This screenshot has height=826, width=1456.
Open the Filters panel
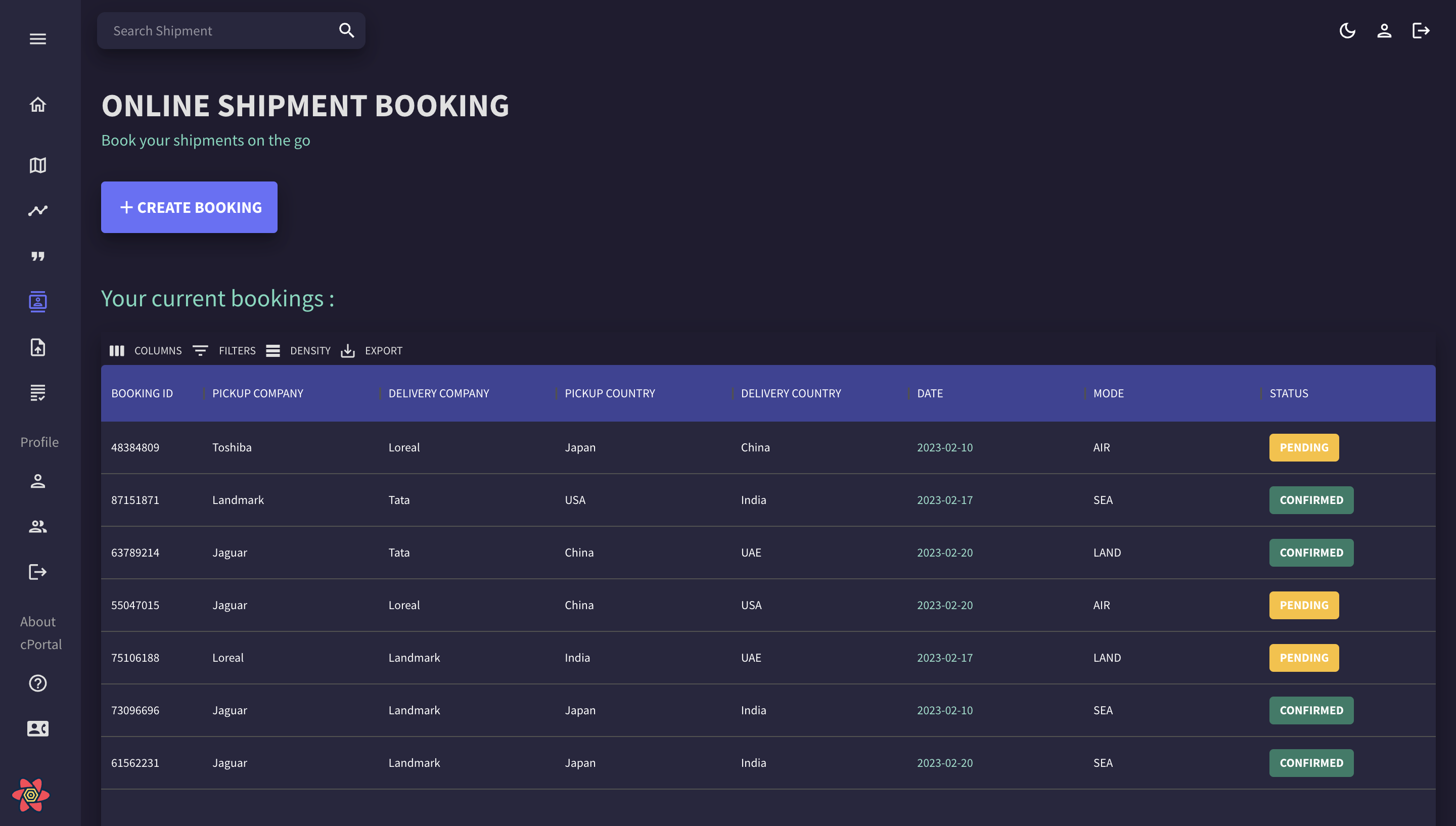coord(224,351)
